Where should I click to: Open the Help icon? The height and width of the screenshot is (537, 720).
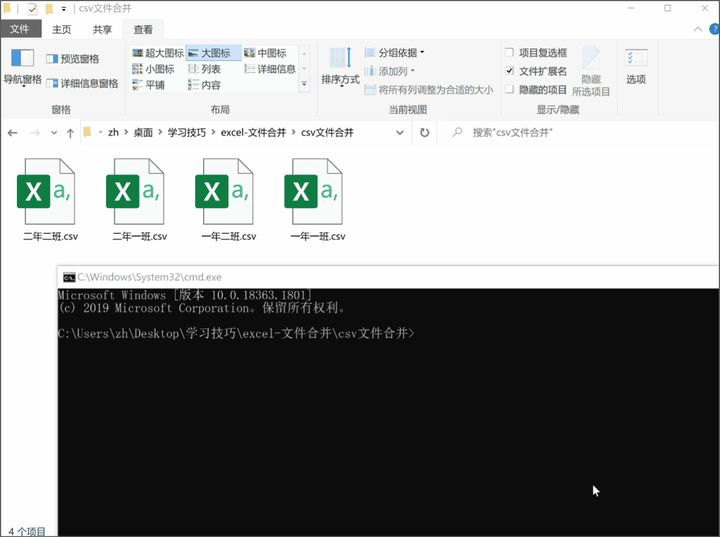tap(714, 29)
